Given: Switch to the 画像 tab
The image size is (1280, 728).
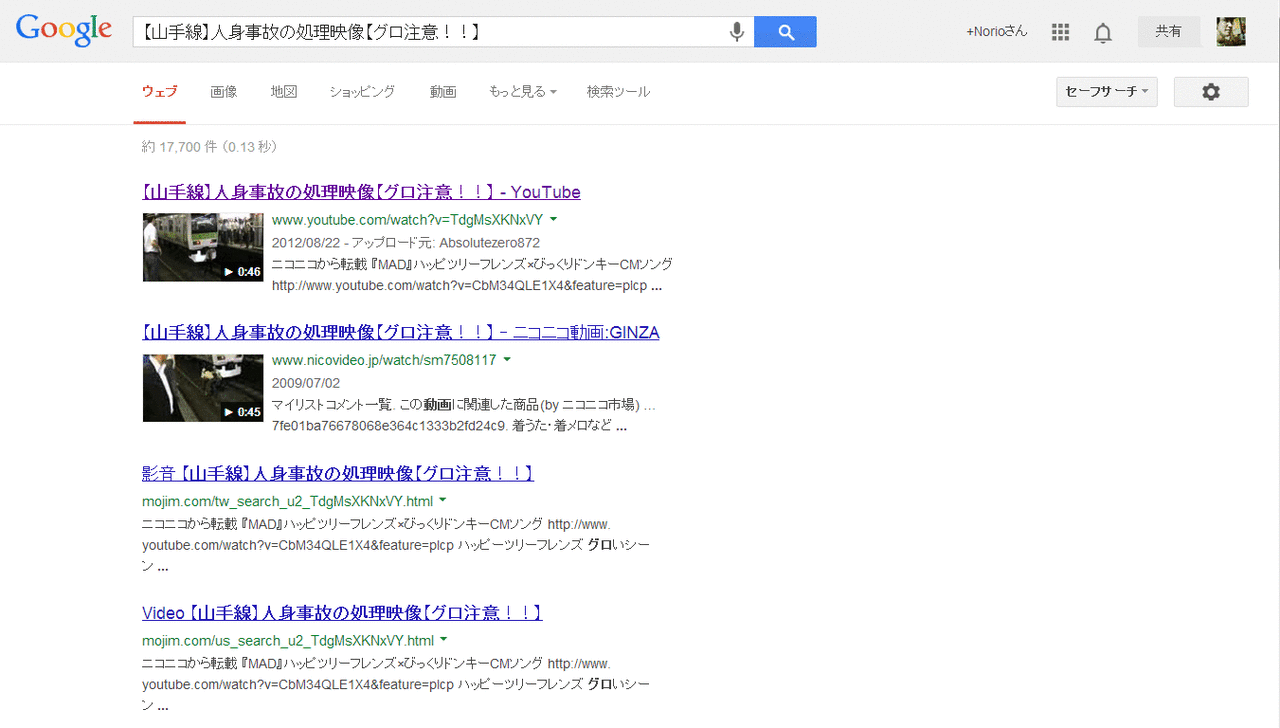Looking at the screenshot, I should tap(224, 92).
